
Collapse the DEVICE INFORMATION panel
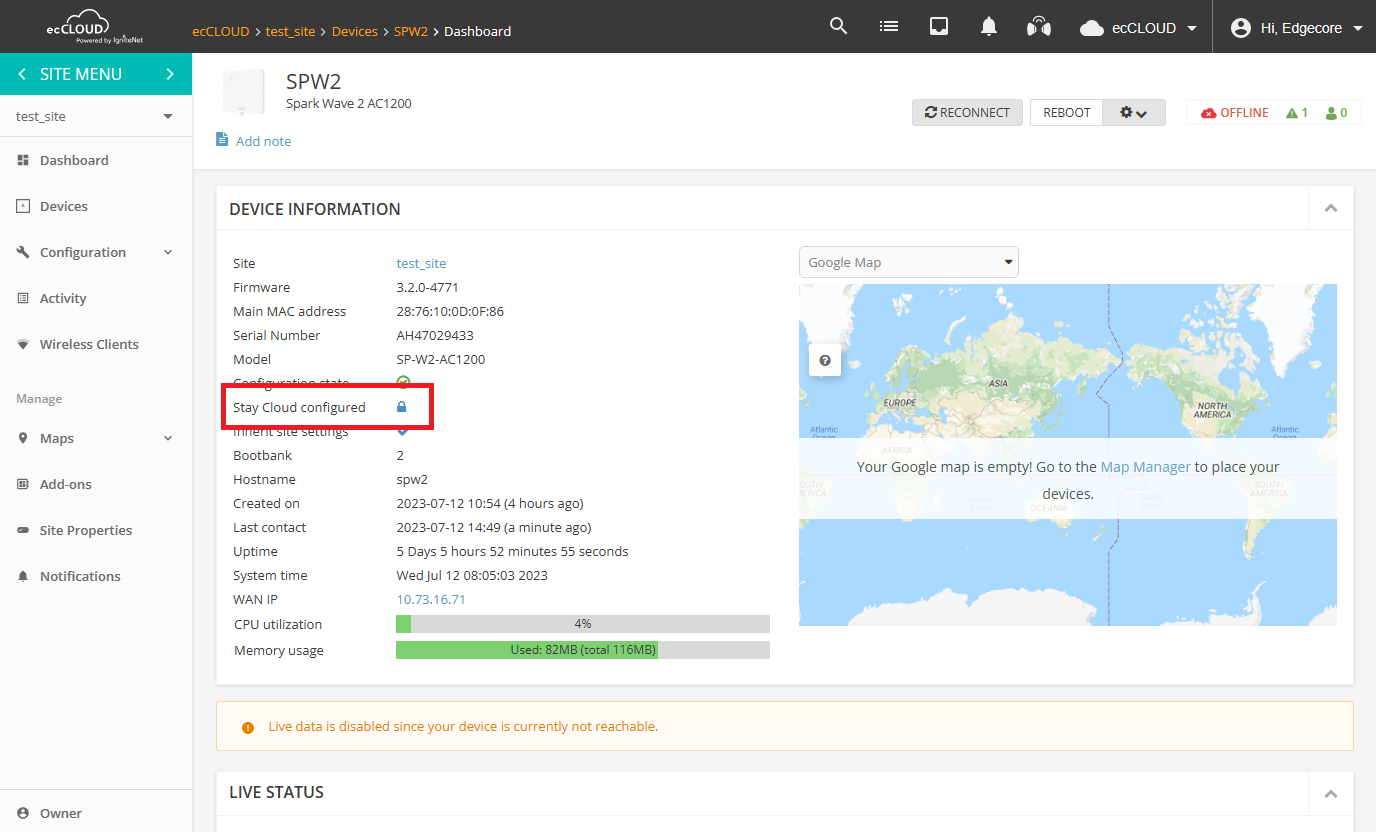(x=1331, y=208)
